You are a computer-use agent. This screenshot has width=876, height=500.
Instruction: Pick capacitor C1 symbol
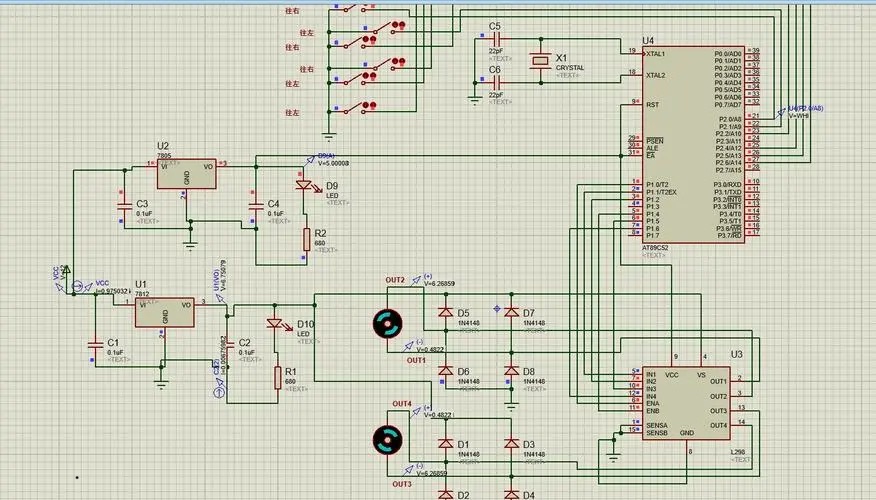tap(96, 344)
